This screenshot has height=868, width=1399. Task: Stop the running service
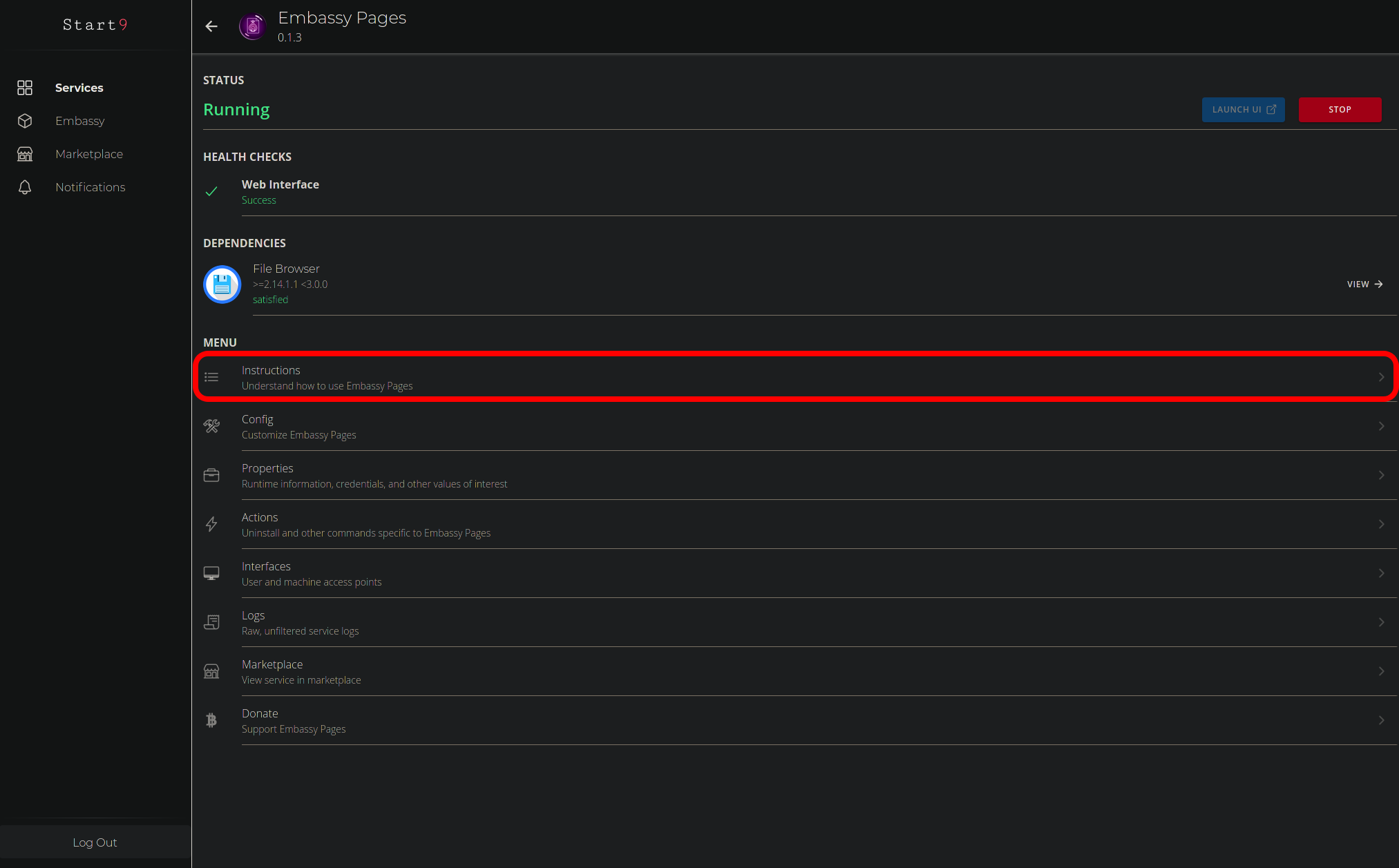click(x=1340, y=110)
